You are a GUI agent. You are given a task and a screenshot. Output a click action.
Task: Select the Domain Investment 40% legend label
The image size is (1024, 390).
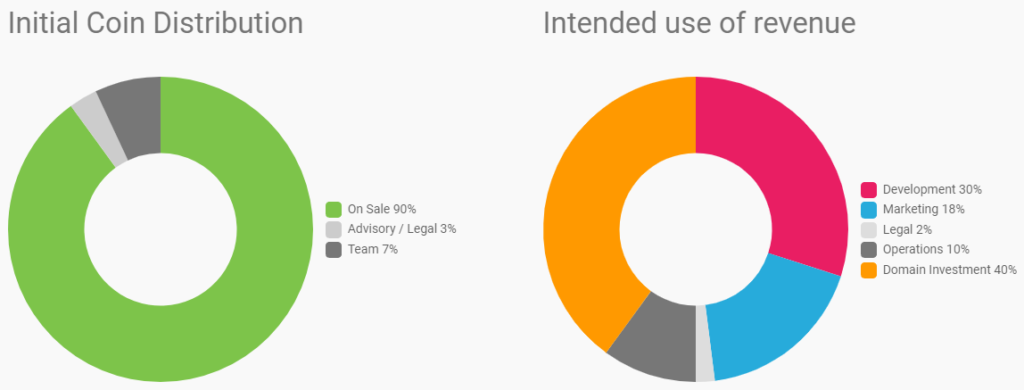(950, 270)
